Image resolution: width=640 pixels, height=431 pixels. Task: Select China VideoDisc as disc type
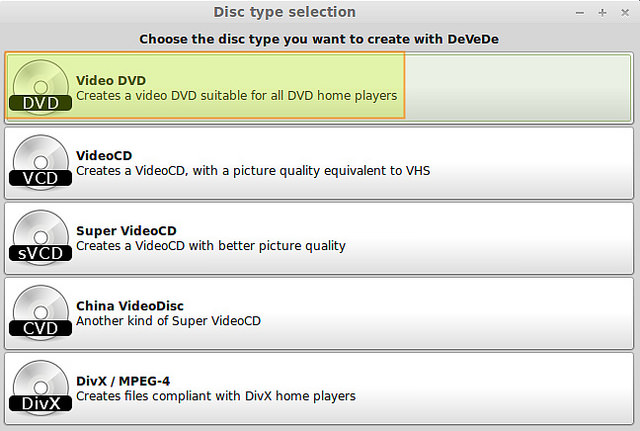130,305
